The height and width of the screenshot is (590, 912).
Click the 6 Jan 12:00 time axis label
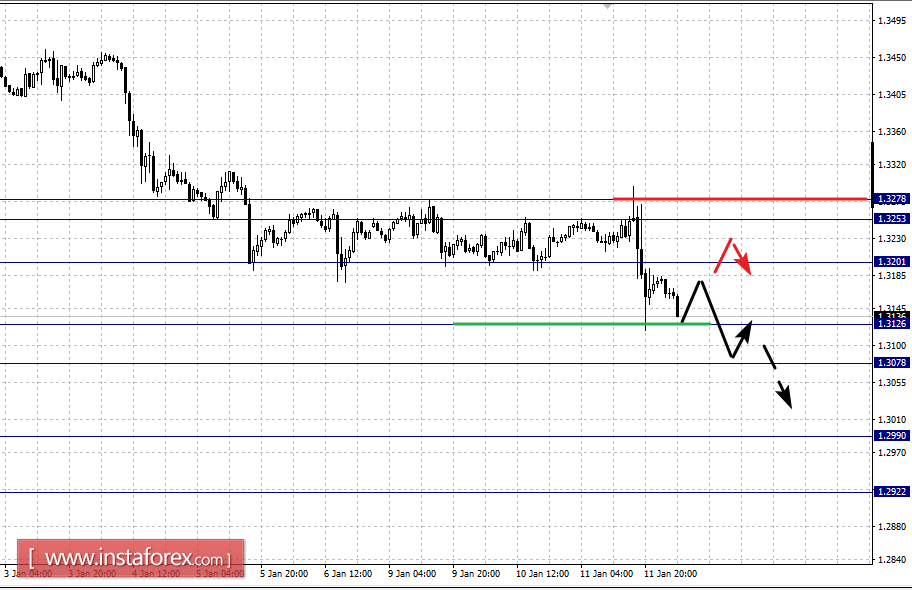pyautogui.click(x=348, y=574)
